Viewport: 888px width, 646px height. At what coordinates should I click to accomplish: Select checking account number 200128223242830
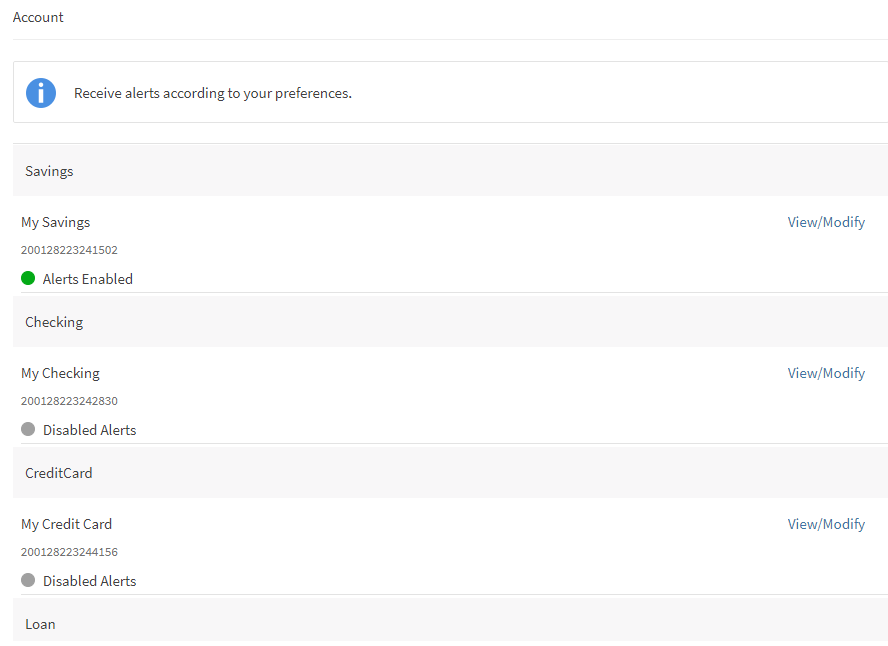[69, 401]
